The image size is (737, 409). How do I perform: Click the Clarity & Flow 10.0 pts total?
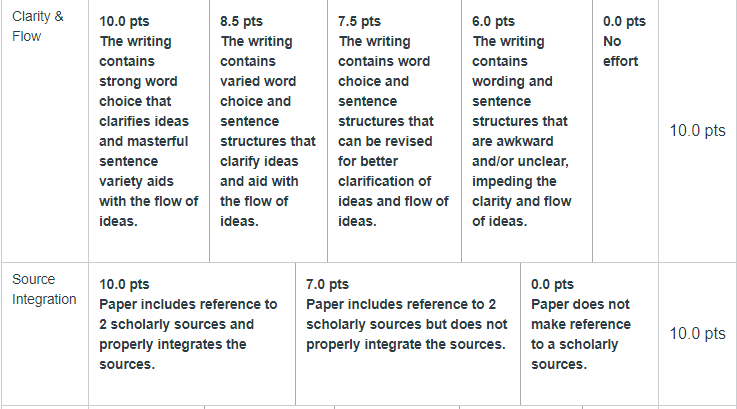pos(698,130)
